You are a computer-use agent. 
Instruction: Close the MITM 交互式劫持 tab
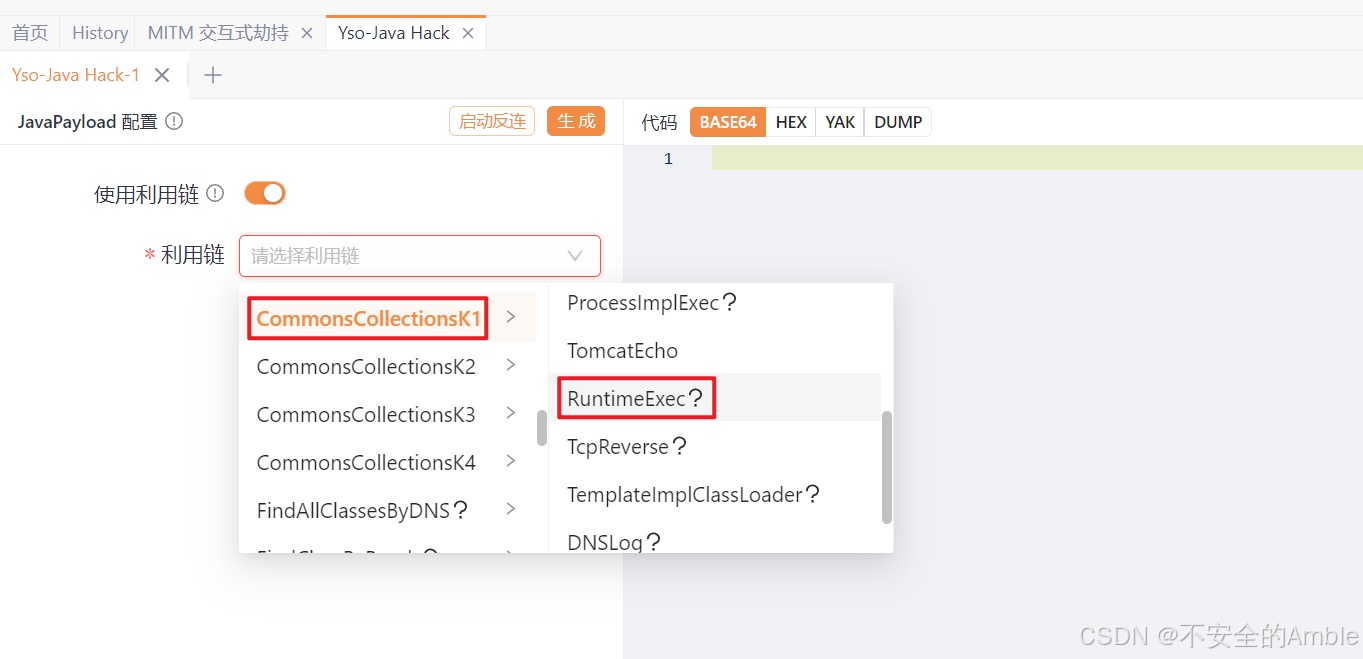click(x=307, y=33)
